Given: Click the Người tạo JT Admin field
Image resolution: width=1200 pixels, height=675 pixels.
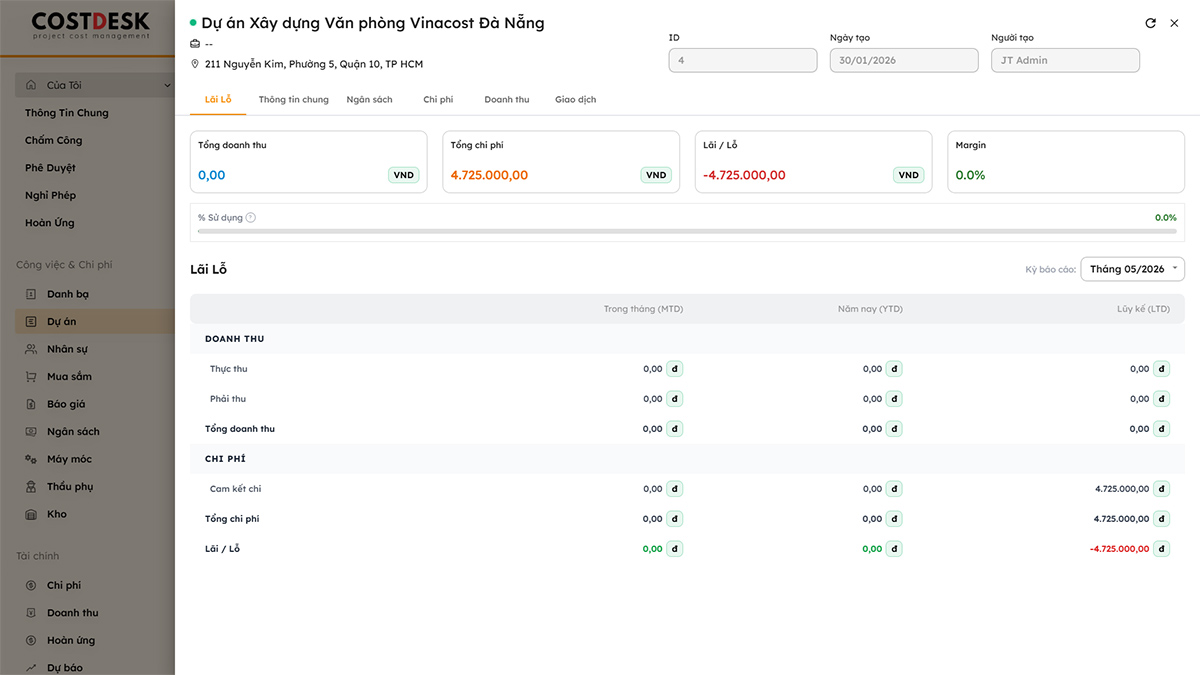Looking at the screenshot, I should 1065,60.
